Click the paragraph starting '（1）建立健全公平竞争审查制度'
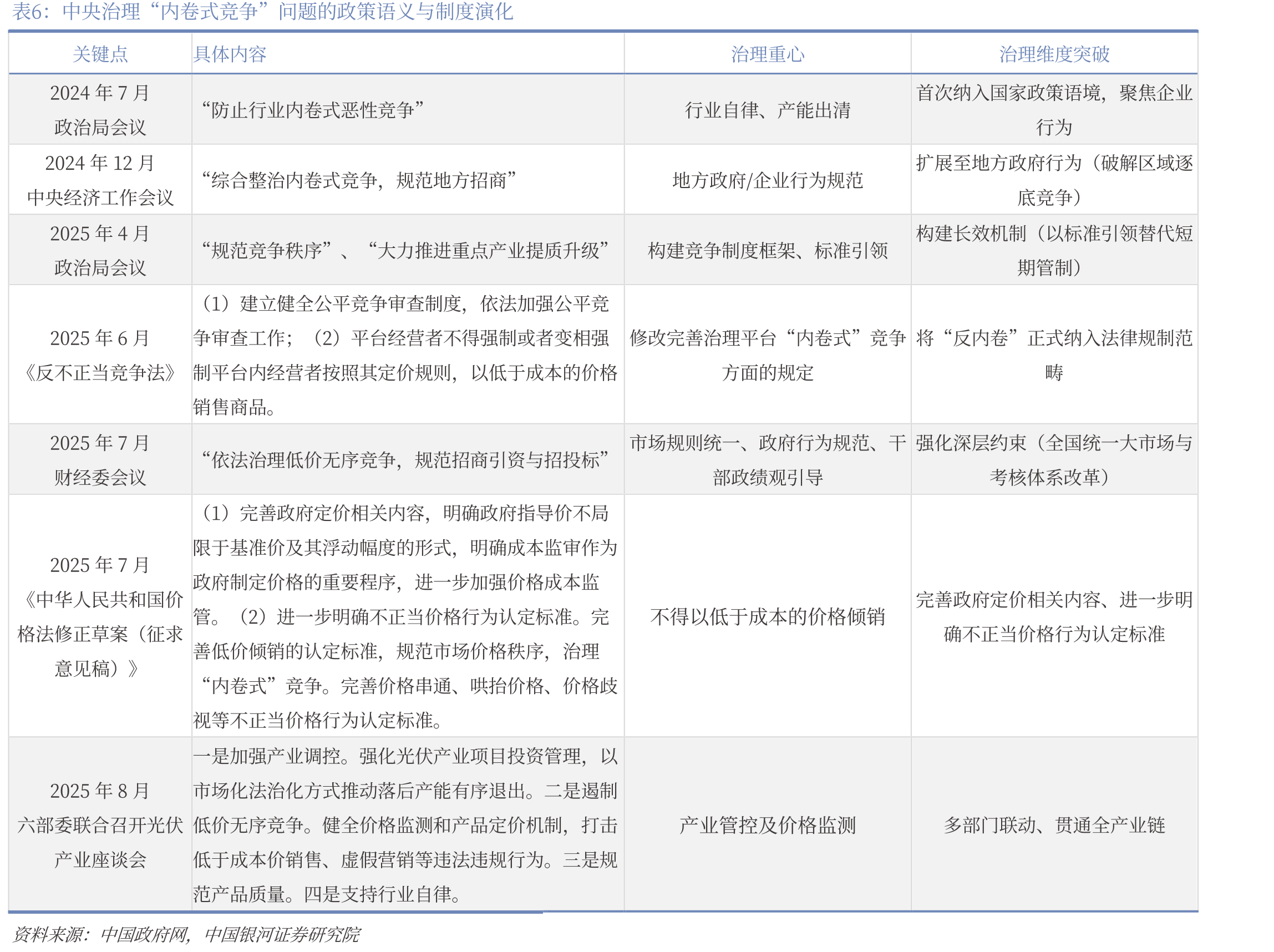Image resolution: width=1274 pixels, height=952 pixels. click(x=405, y=355)
